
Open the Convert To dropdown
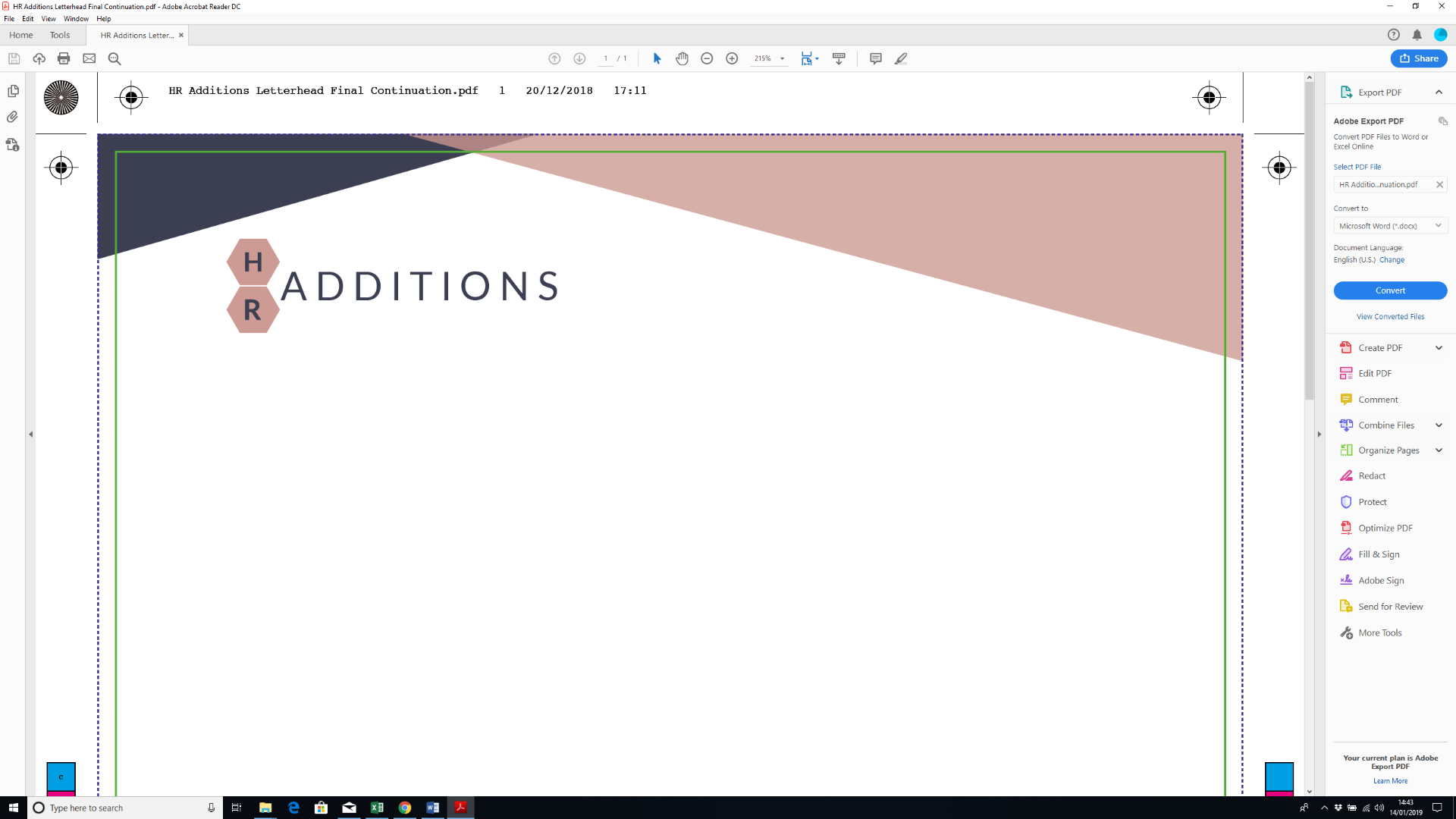(x=1438, y=225)
